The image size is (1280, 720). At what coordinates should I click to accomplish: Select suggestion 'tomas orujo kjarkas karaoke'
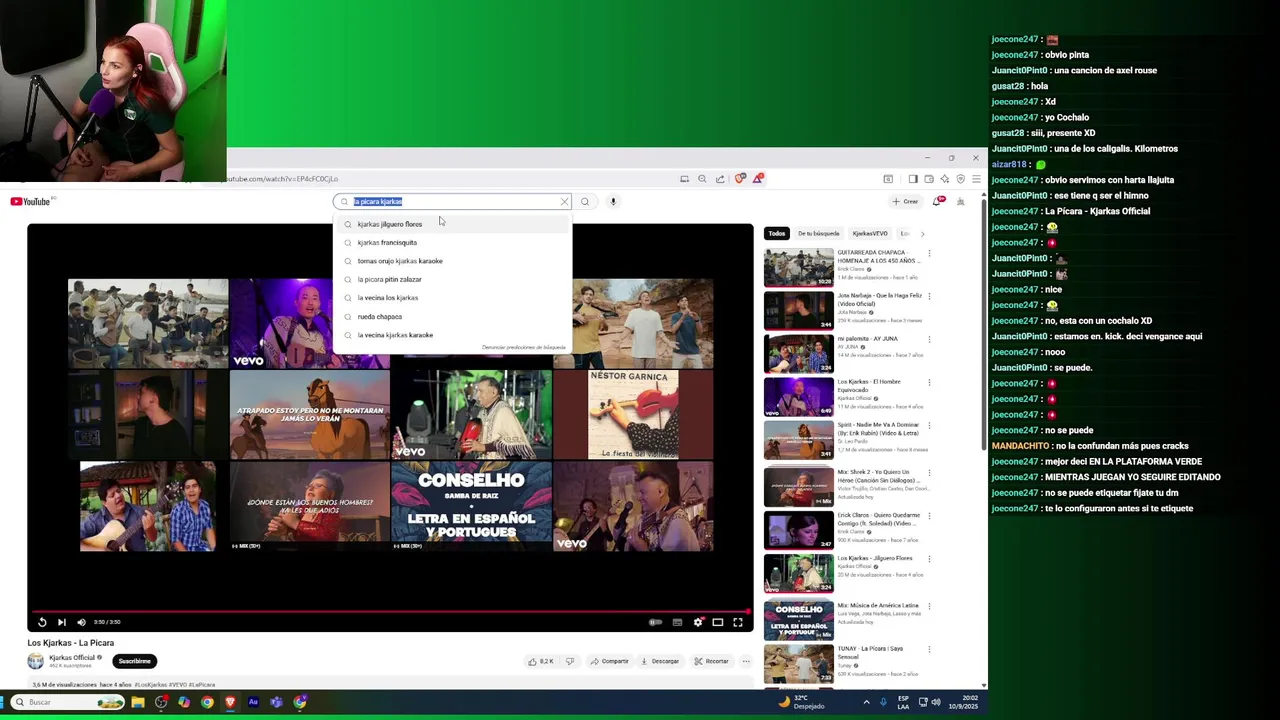[452, 261]
